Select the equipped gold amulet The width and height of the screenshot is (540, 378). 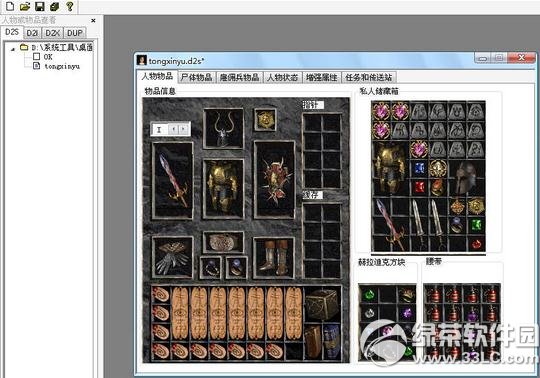pos(265,119)
